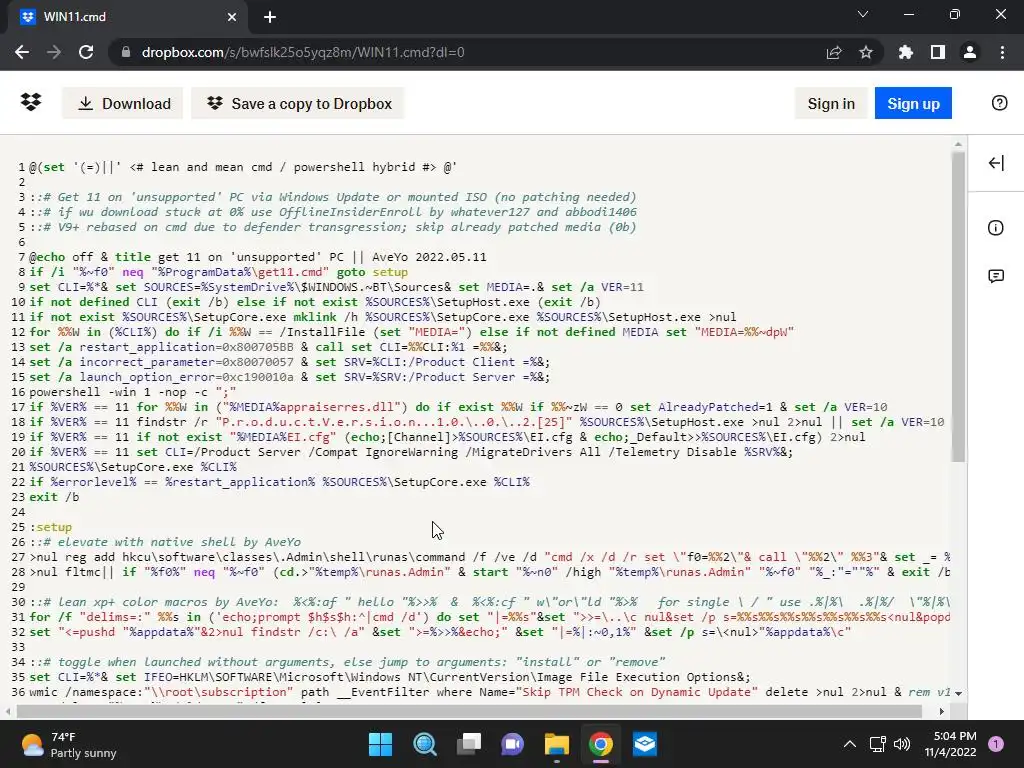
Task: Bookmark this page with the star icon
Action: point(866,52)
